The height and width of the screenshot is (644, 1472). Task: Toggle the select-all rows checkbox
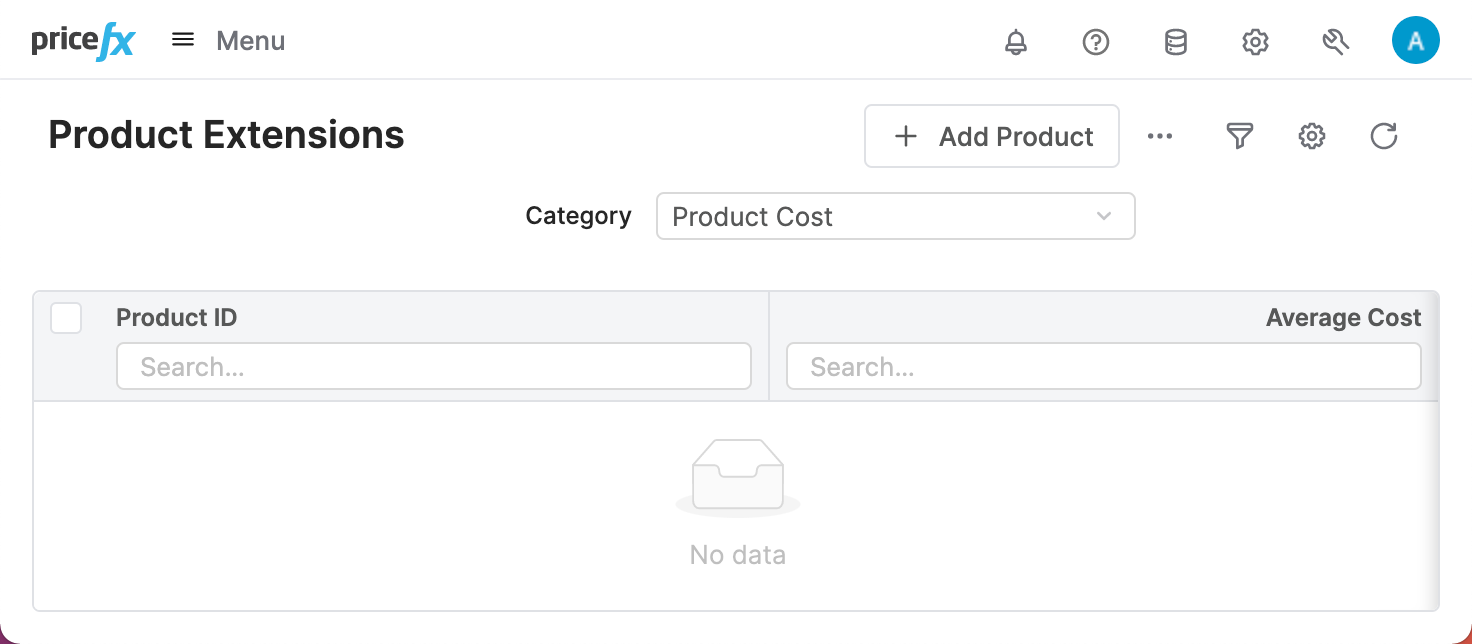(66, 318)
